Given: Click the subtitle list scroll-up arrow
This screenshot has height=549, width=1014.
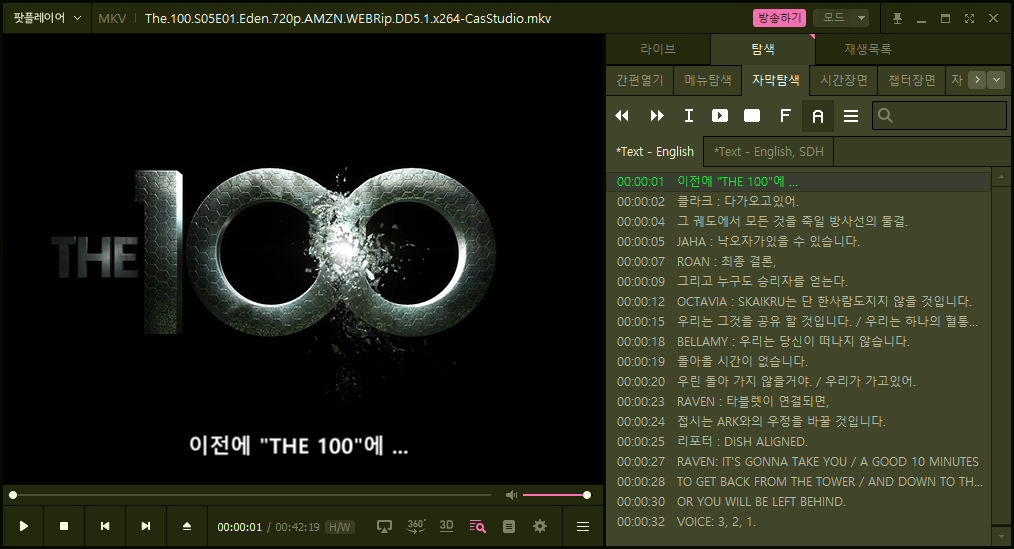Looking at the screenshot, I should [999, 176].
